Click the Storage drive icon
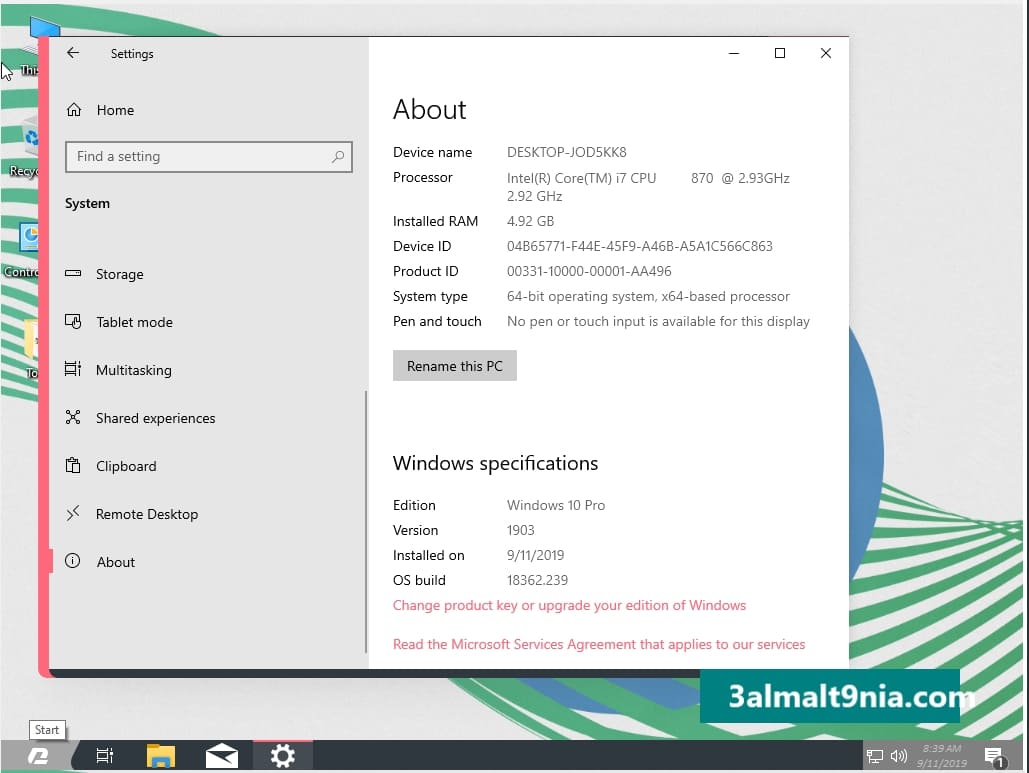This screenshot has height=773, width=1029. click(x=73, y=273)
